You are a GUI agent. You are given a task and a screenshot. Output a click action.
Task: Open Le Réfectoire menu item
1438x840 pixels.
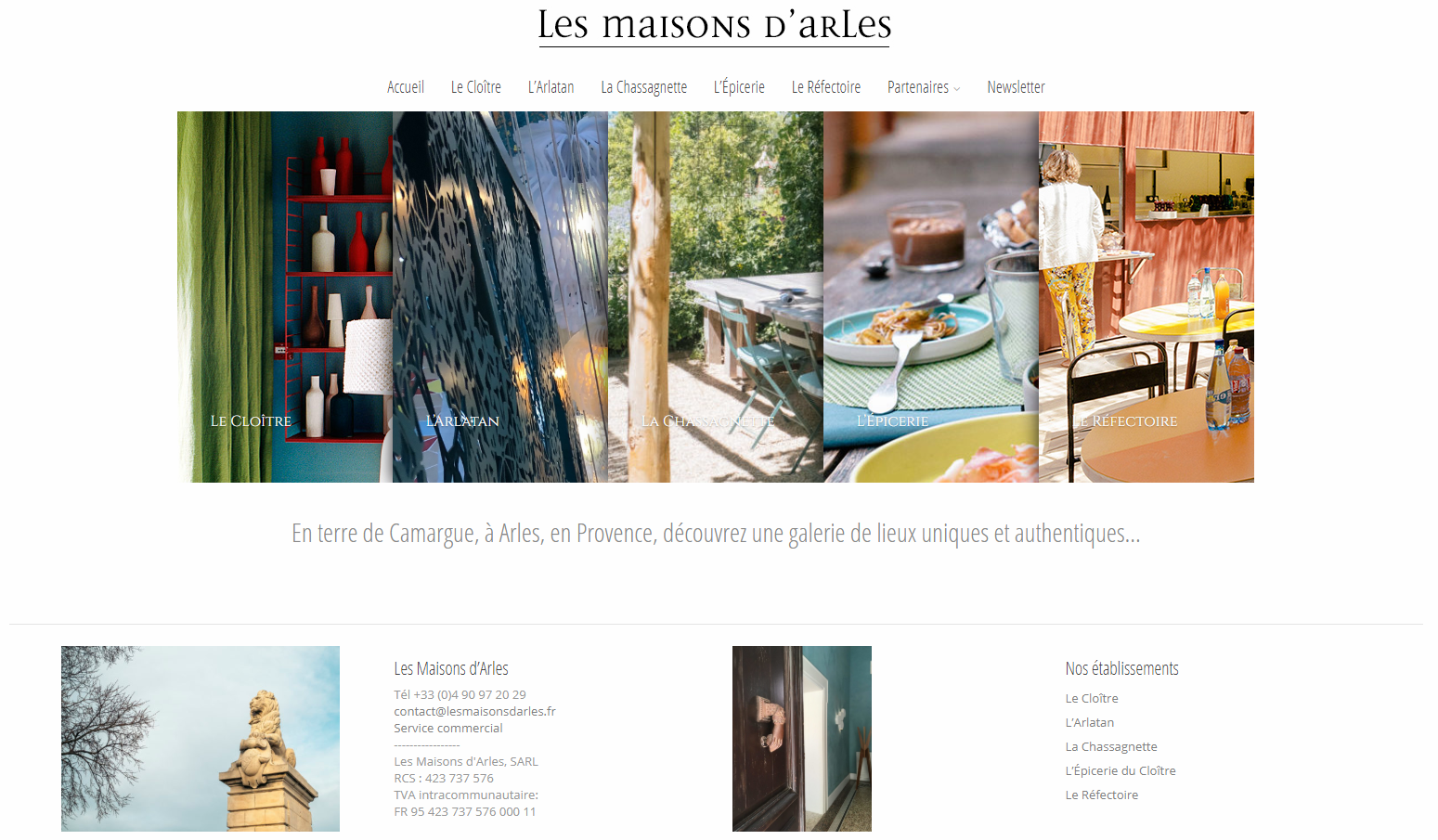(x=826, y=87)
